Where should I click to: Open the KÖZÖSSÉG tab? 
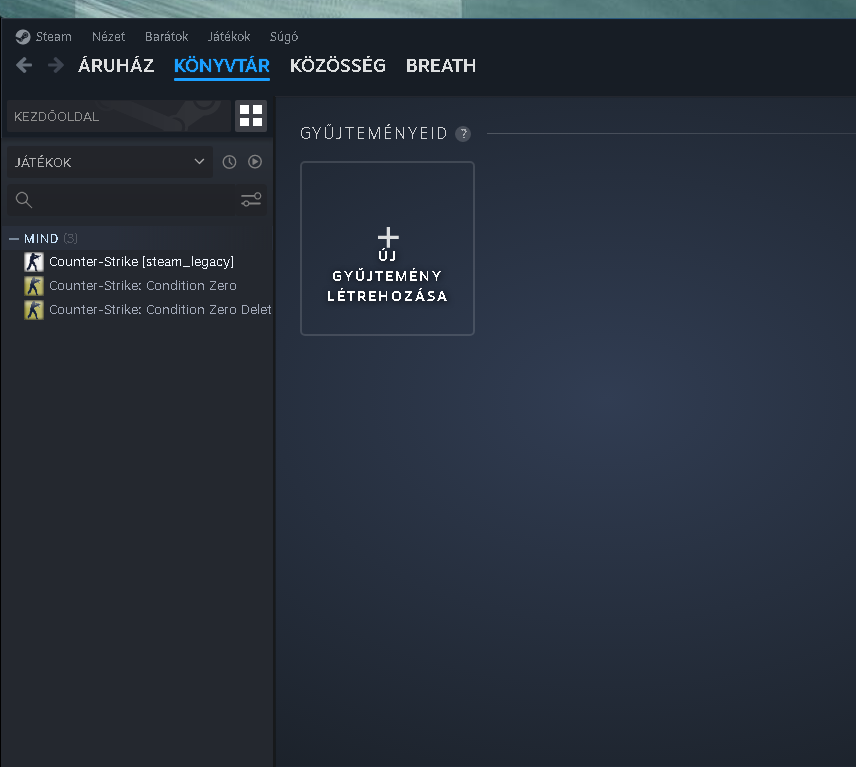(x=337, y=66)
